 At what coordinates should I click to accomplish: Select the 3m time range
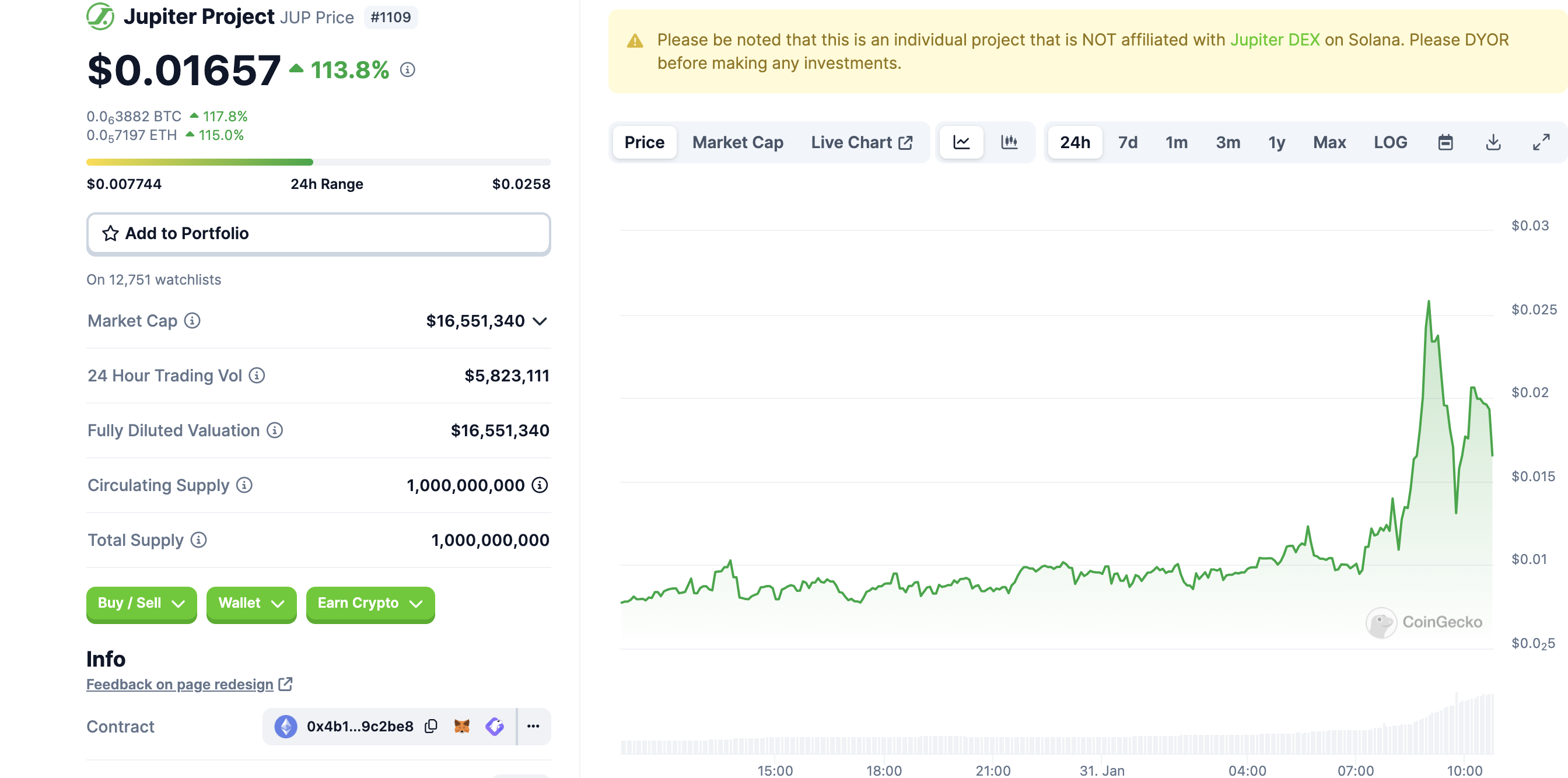(1228, 142)
